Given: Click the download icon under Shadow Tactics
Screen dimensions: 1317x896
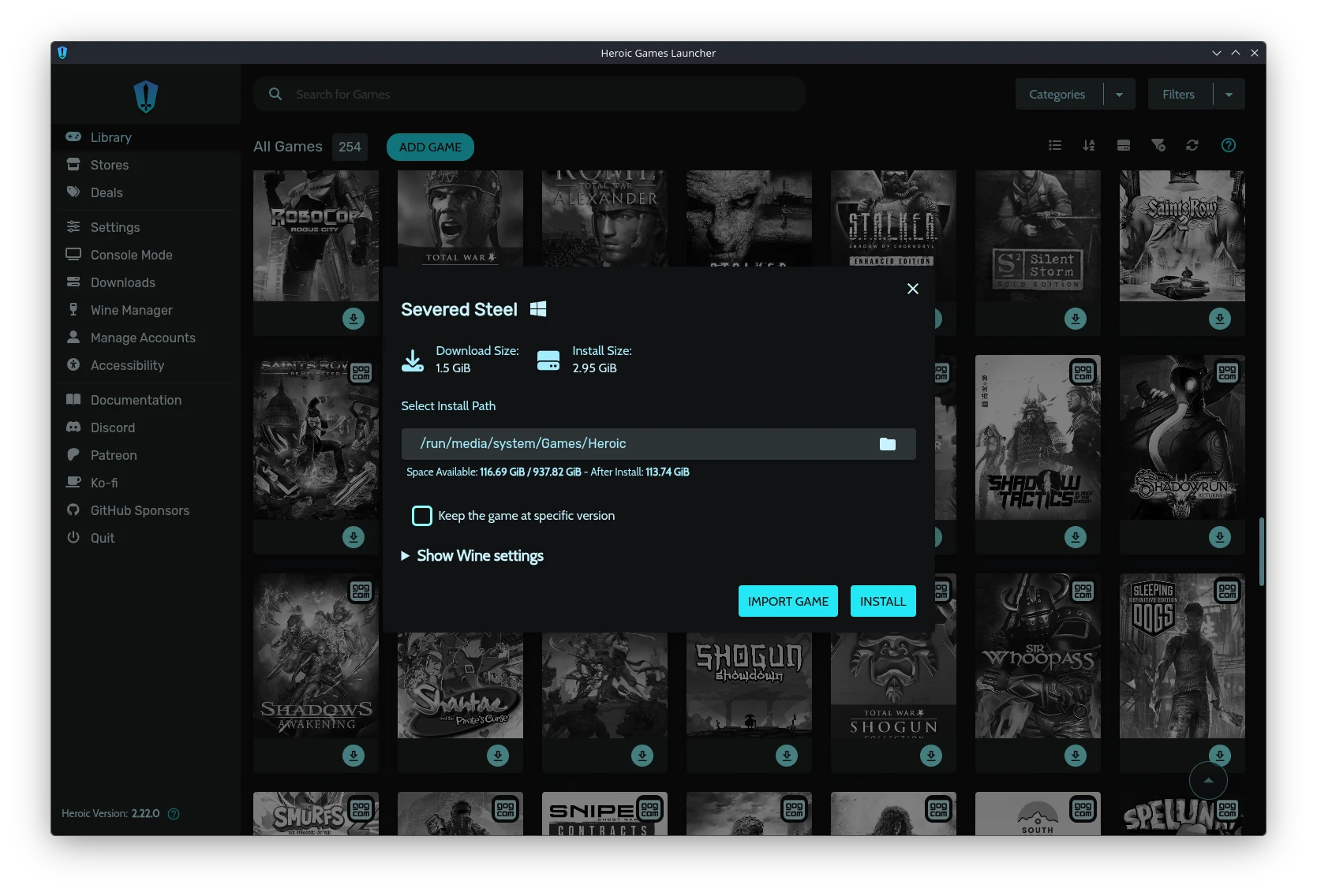Looking at the screenshot, I should coord(1076,537).
